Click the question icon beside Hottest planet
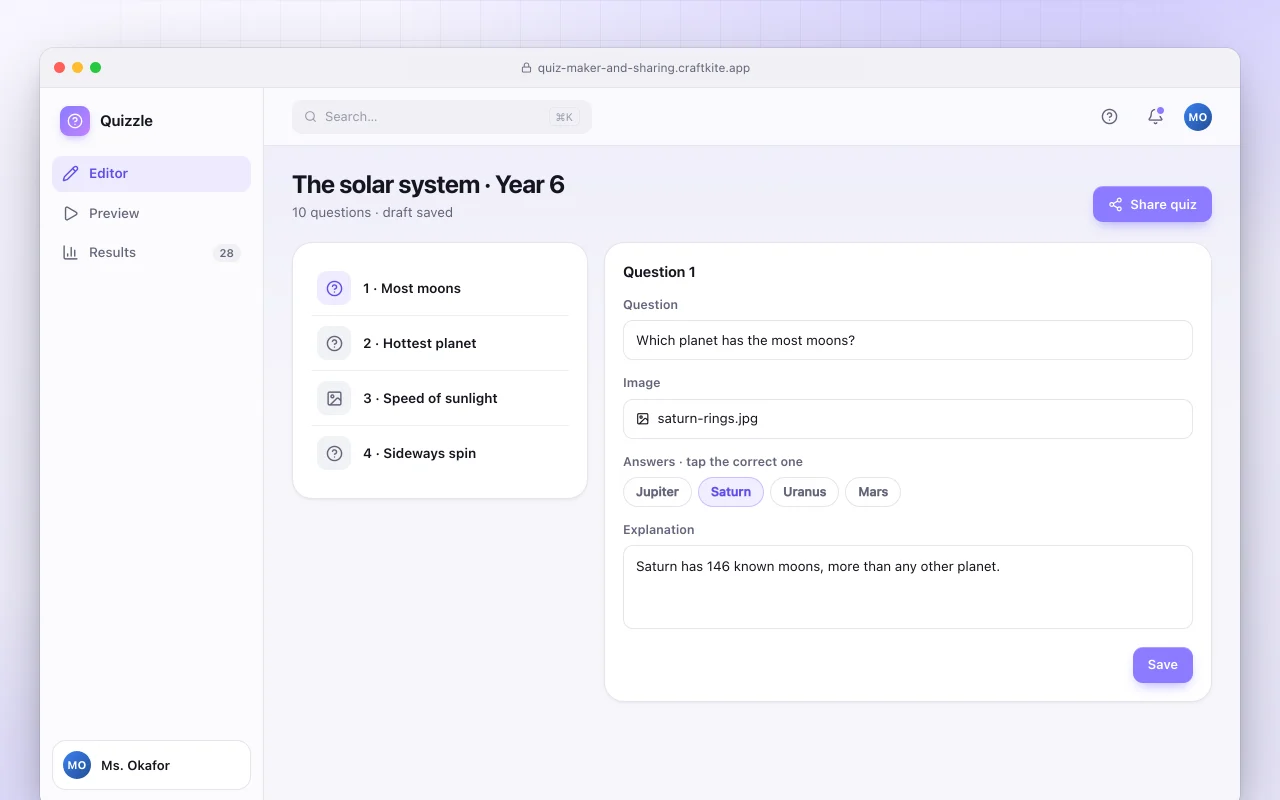Viewport: 1280px width, 800px height. 334,343
